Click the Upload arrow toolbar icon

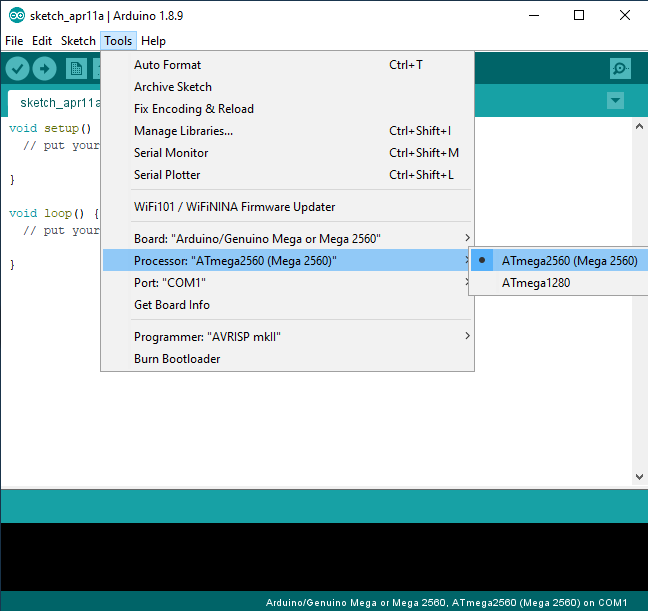(44, 68)
